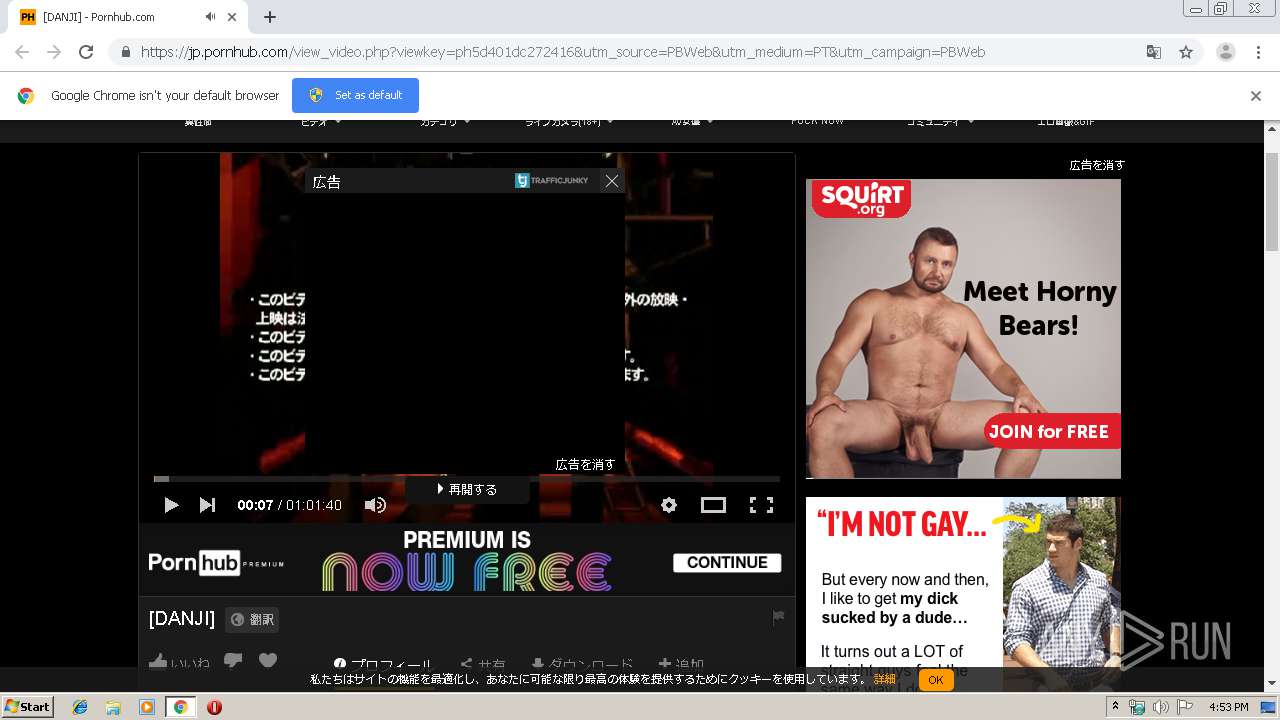Viewport: 1280px width, 720px height.
Task: Click the thumbs-down dislike icon
Action: tap(233, 661)
